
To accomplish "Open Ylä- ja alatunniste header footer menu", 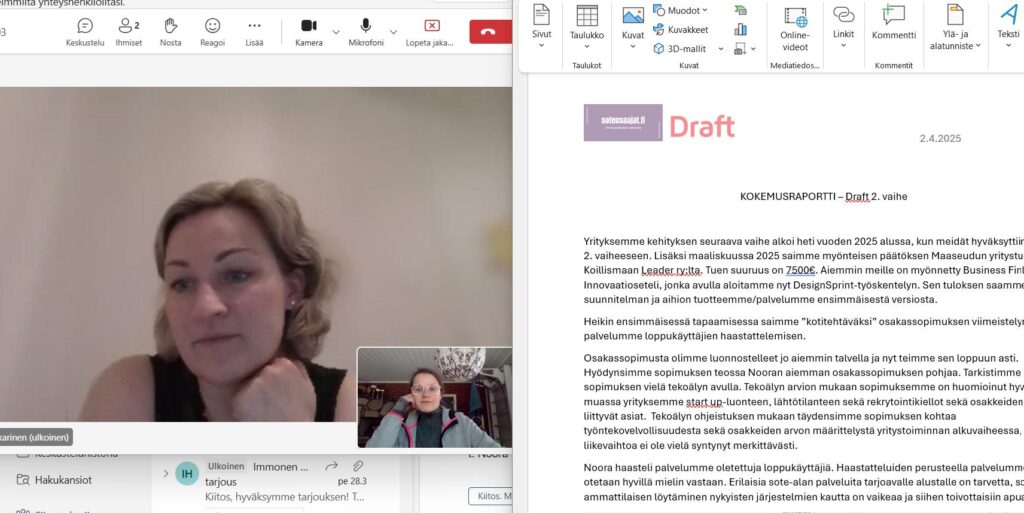I will [955, 28].
